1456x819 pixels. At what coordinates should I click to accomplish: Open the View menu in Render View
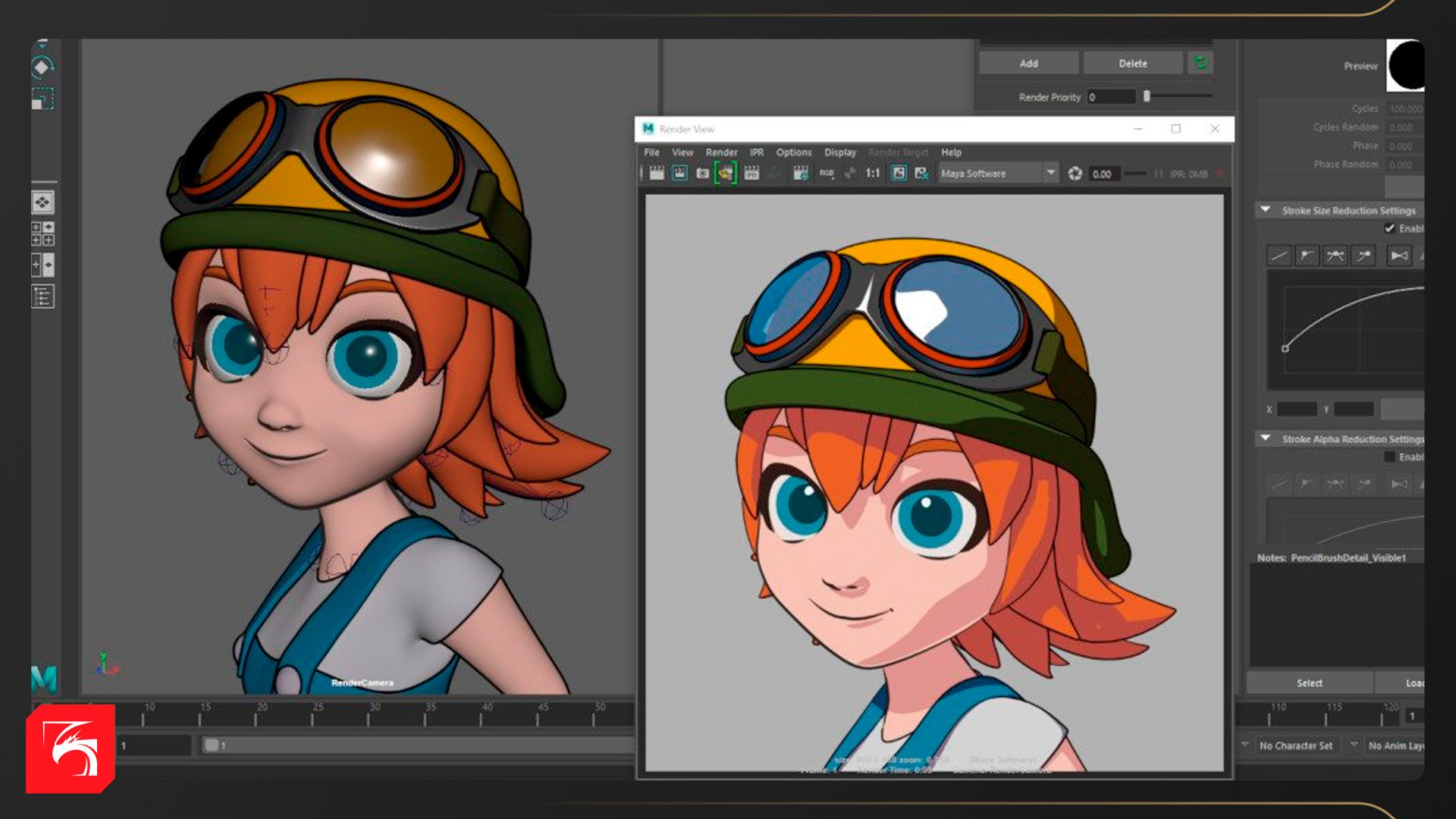click(x=682, y=152)
